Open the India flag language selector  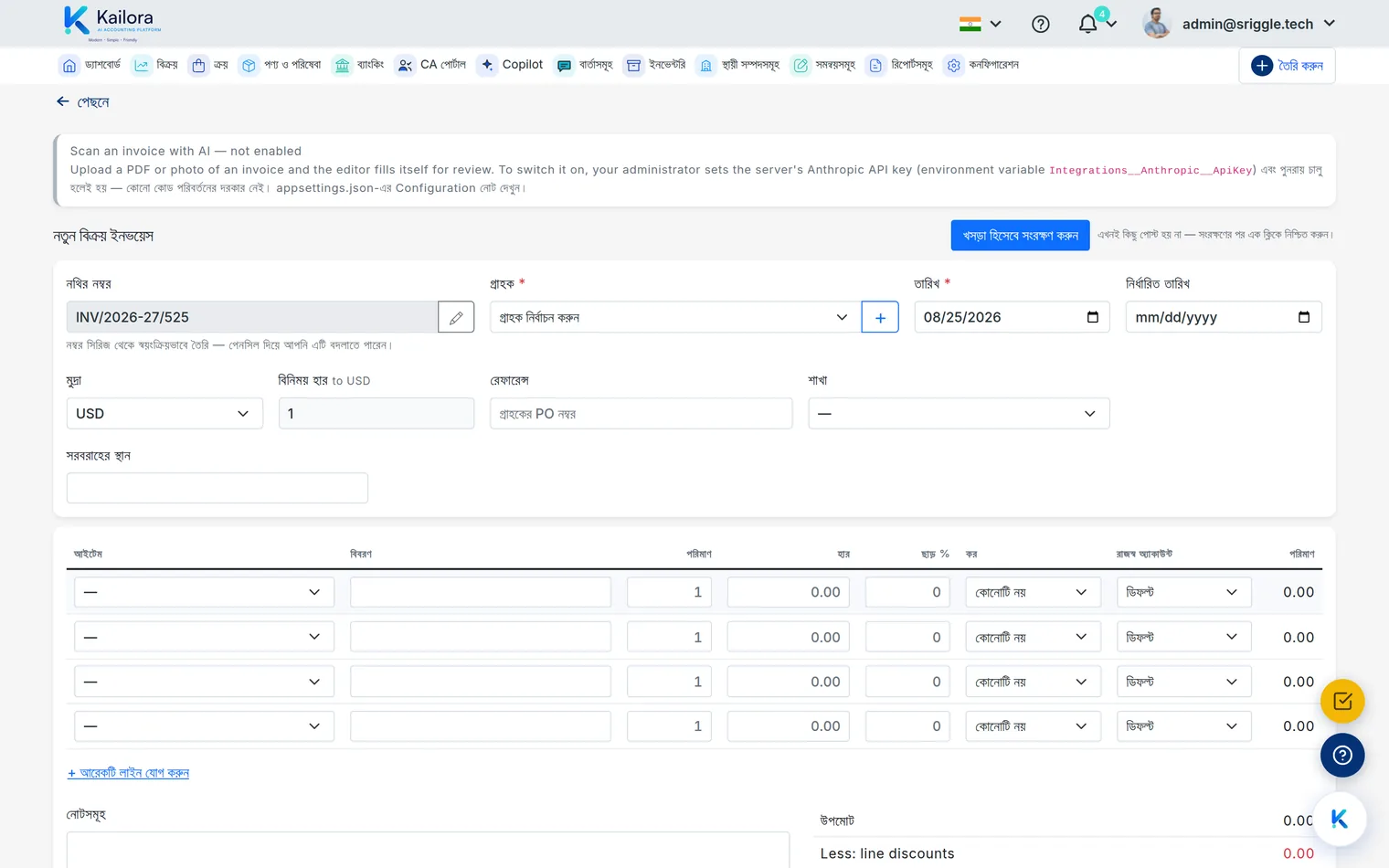coord(981,24)
